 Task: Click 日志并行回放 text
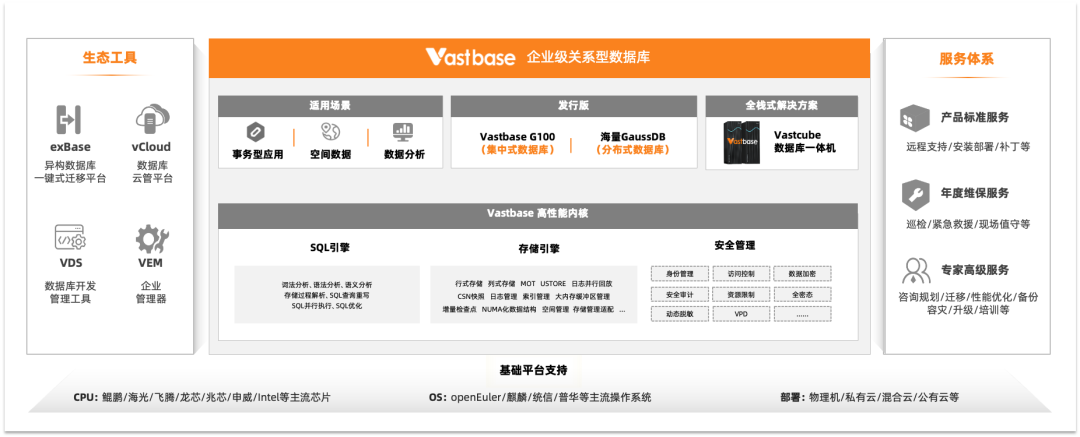[592, 283]
